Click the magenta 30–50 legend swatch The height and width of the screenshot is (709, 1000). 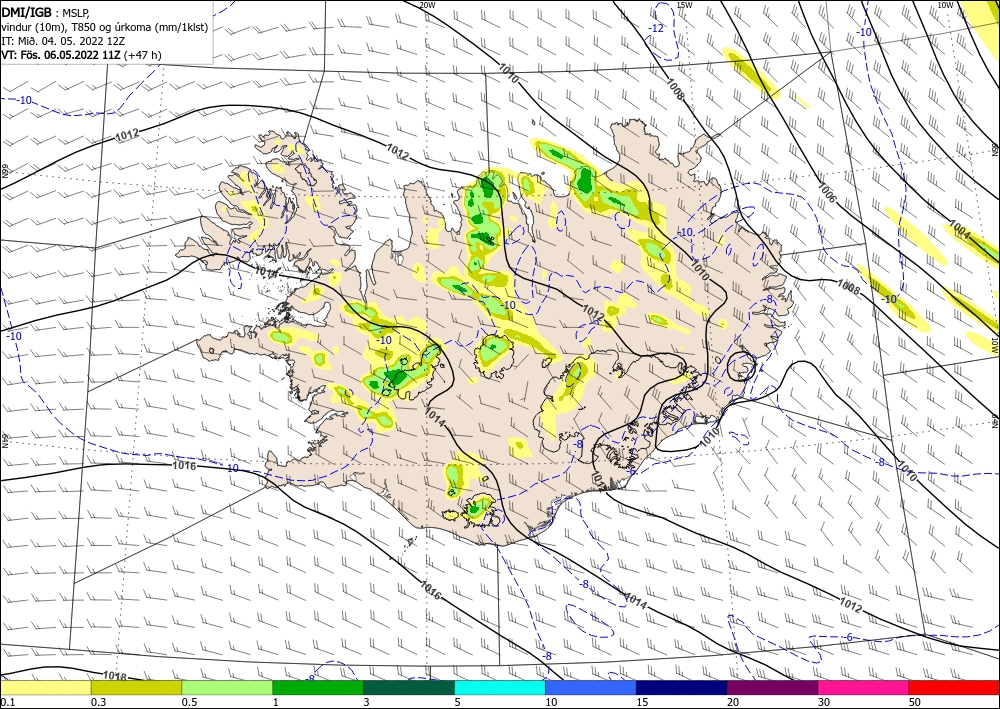click(864, 687)
